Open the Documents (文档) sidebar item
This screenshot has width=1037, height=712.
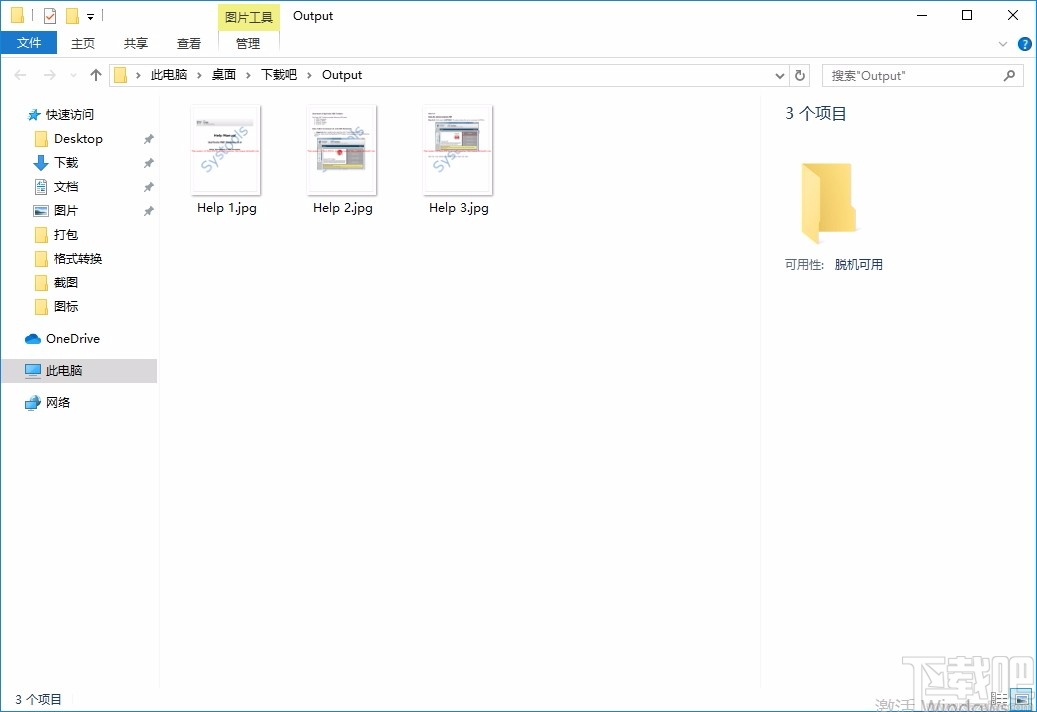tap(66, 186)
